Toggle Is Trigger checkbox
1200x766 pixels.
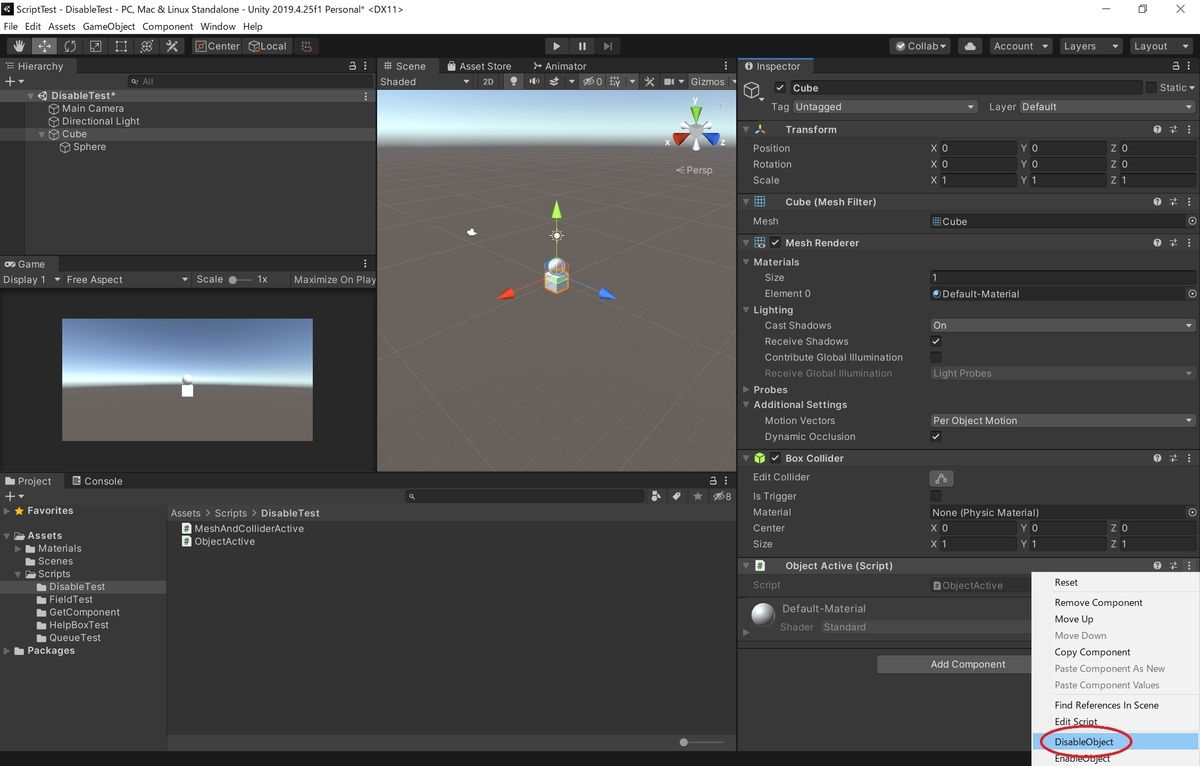936,496
